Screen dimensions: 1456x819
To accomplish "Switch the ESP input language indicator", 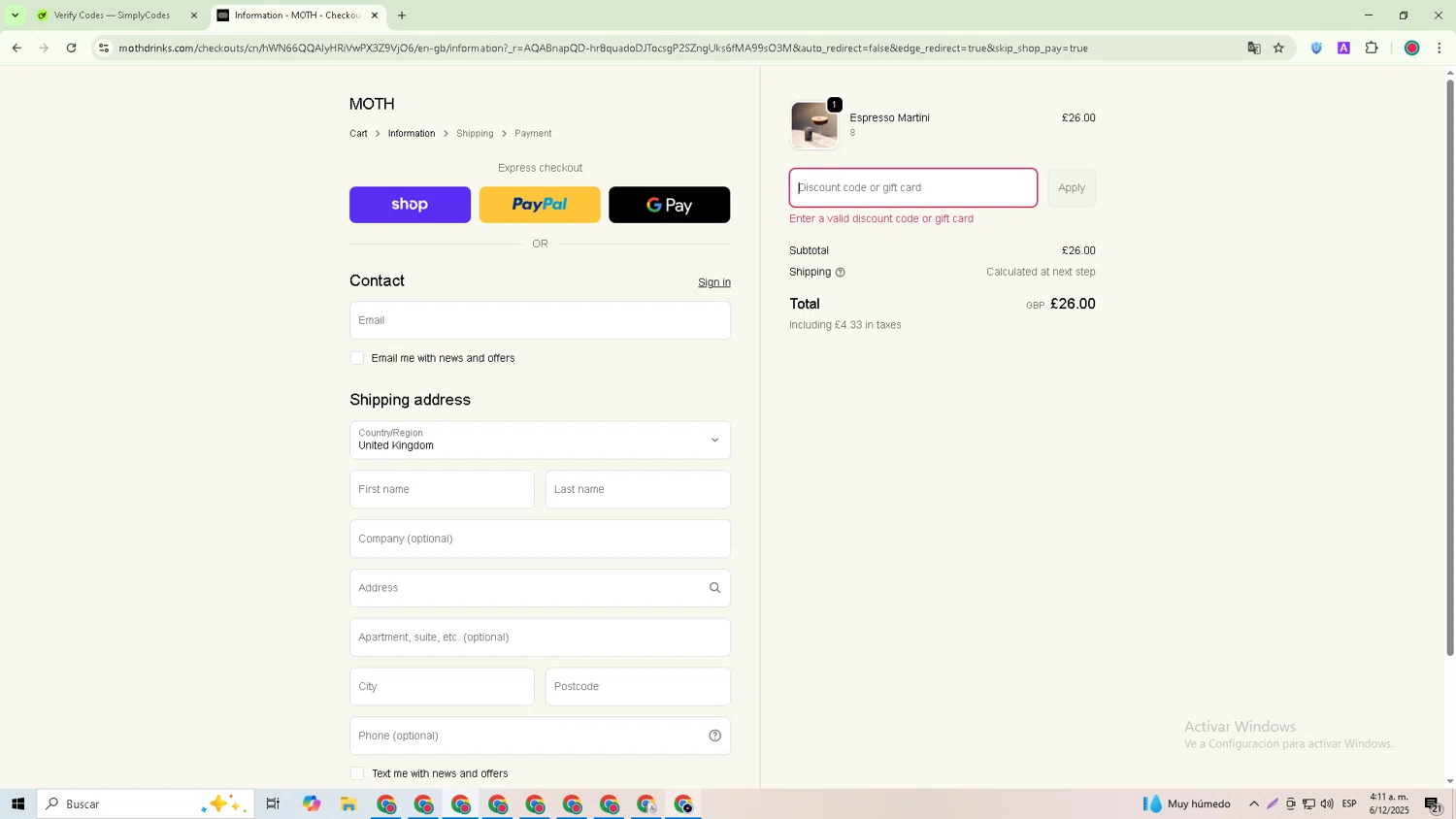I will click(x=1349, y=803).
